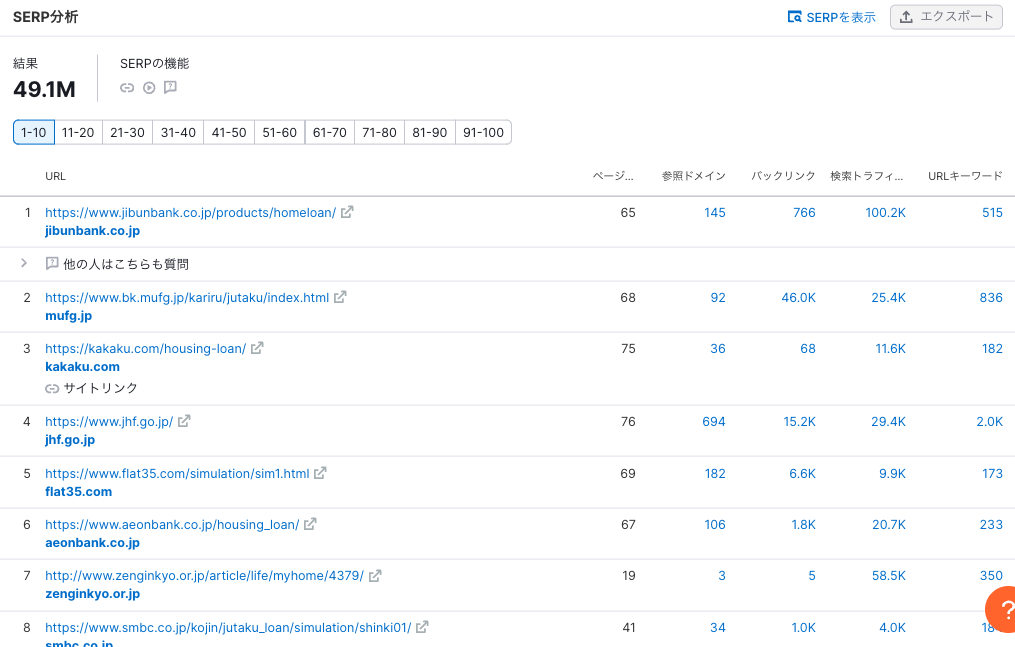Switch to results 91-100
The height and width of the screenshot is (647, 1015).
484,133
